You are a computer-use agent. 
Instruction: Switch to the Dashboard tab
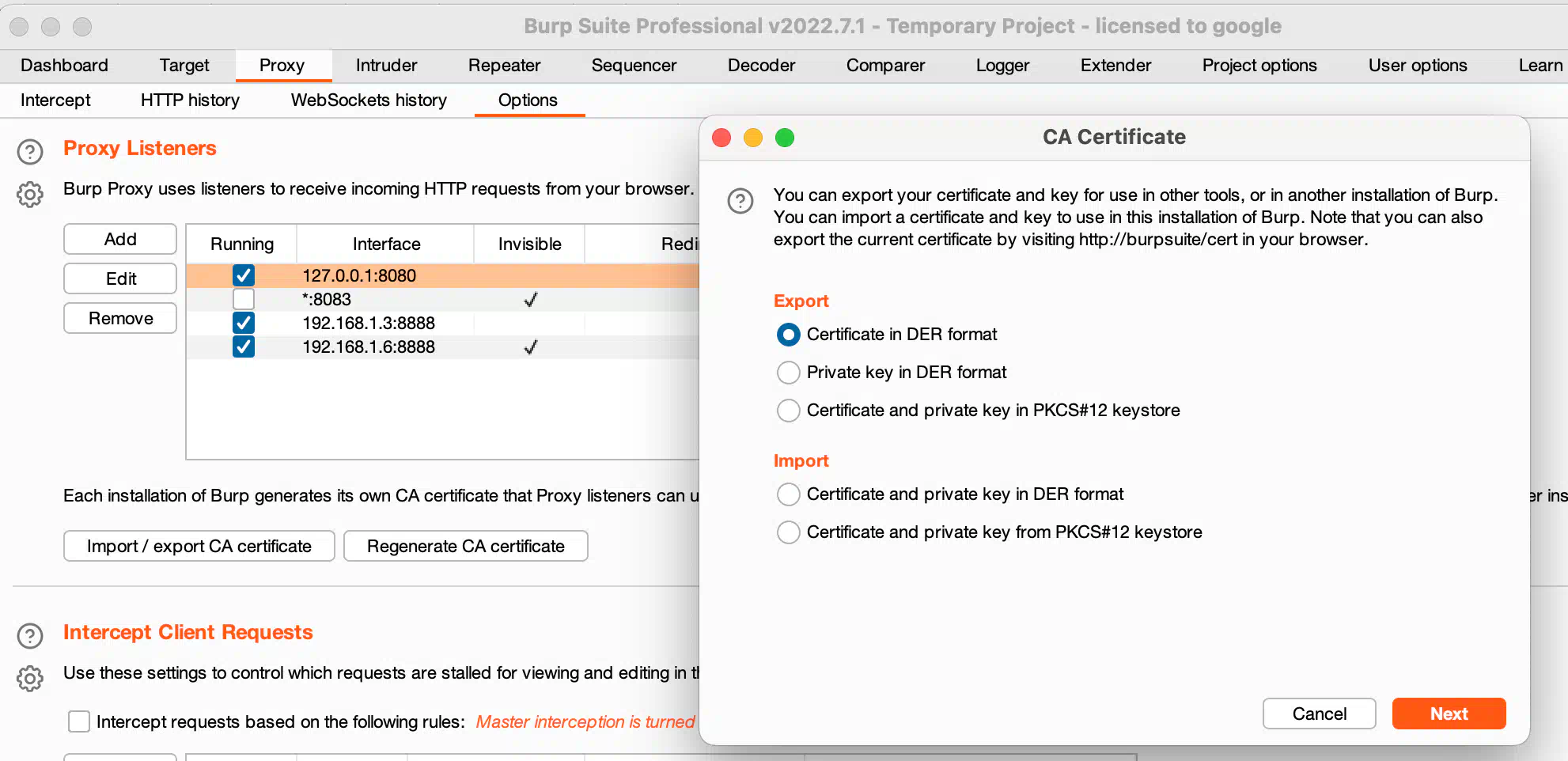coord(64,66)
